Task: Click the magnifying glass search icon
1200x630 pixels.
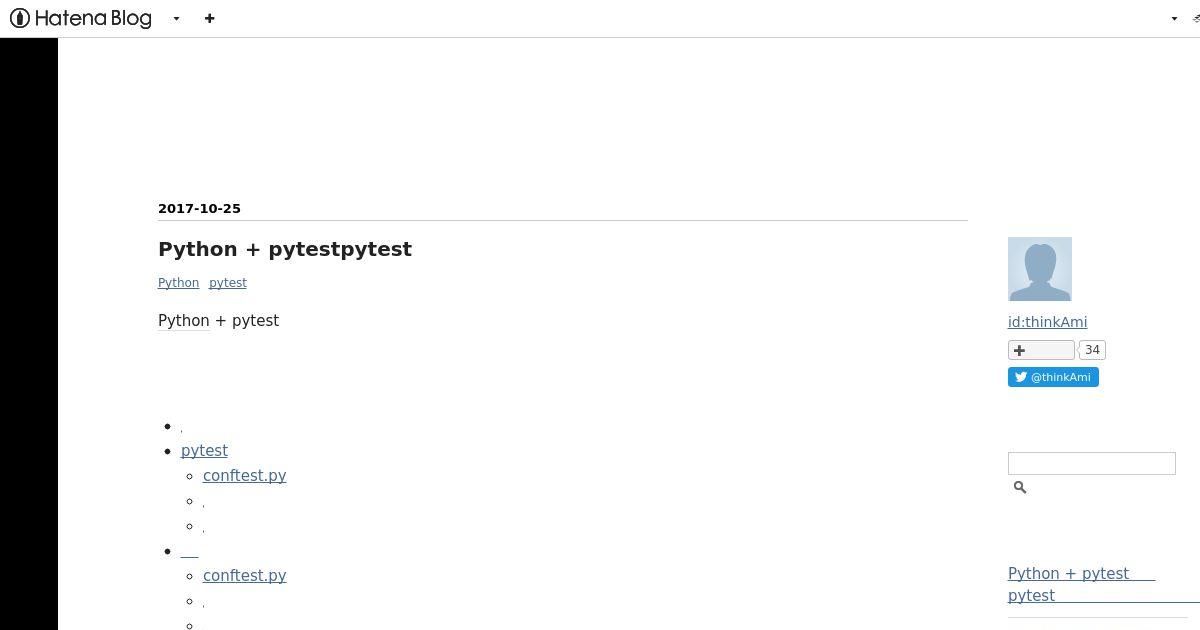Action: point(1019,487)
